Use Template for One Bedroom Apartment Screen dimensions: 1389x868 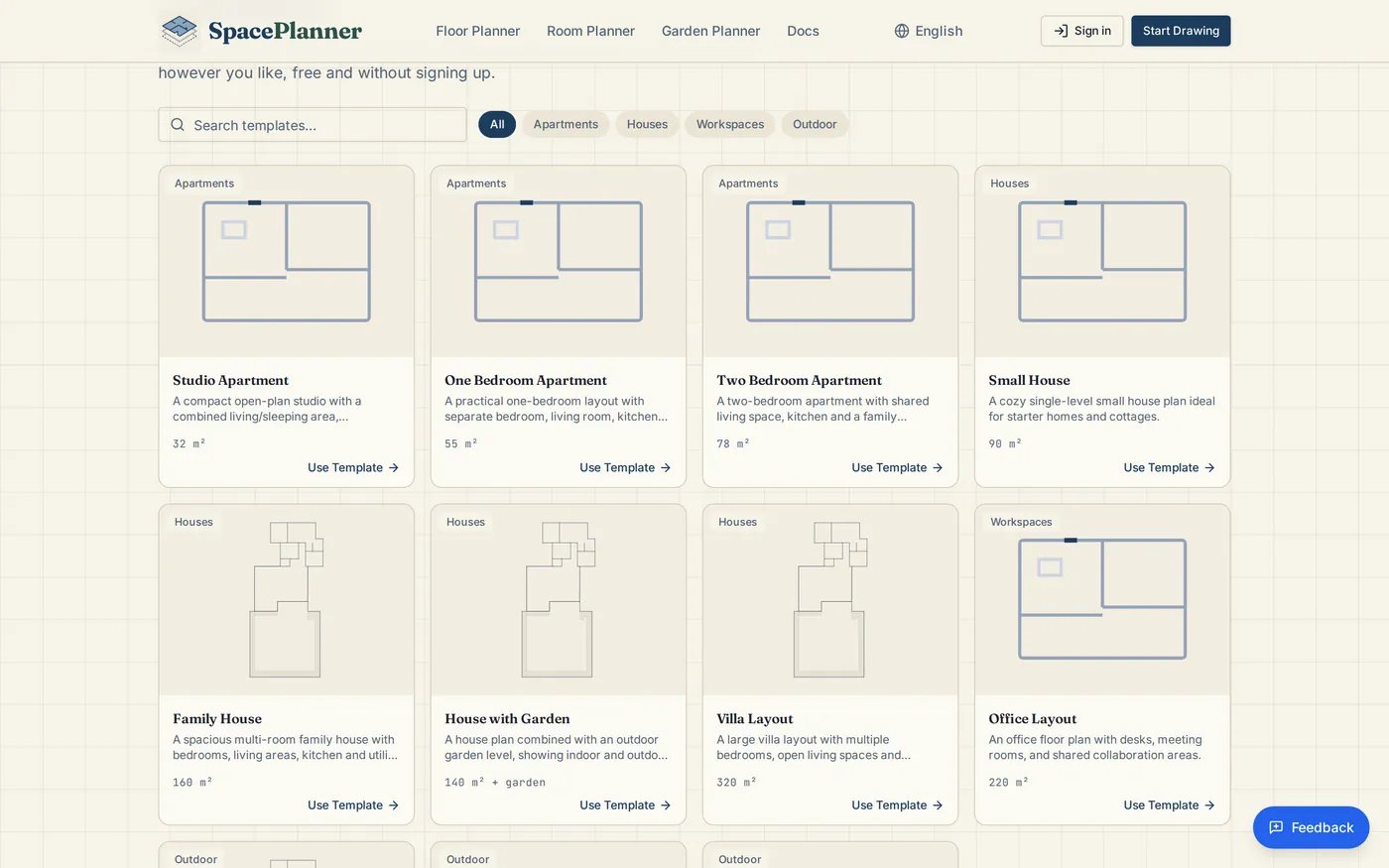625,467
